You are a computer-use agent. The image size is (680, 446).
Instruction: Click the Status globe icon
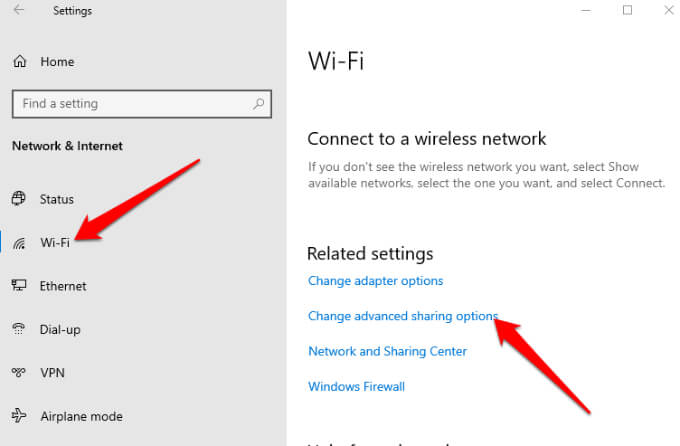tap(19, 199)
